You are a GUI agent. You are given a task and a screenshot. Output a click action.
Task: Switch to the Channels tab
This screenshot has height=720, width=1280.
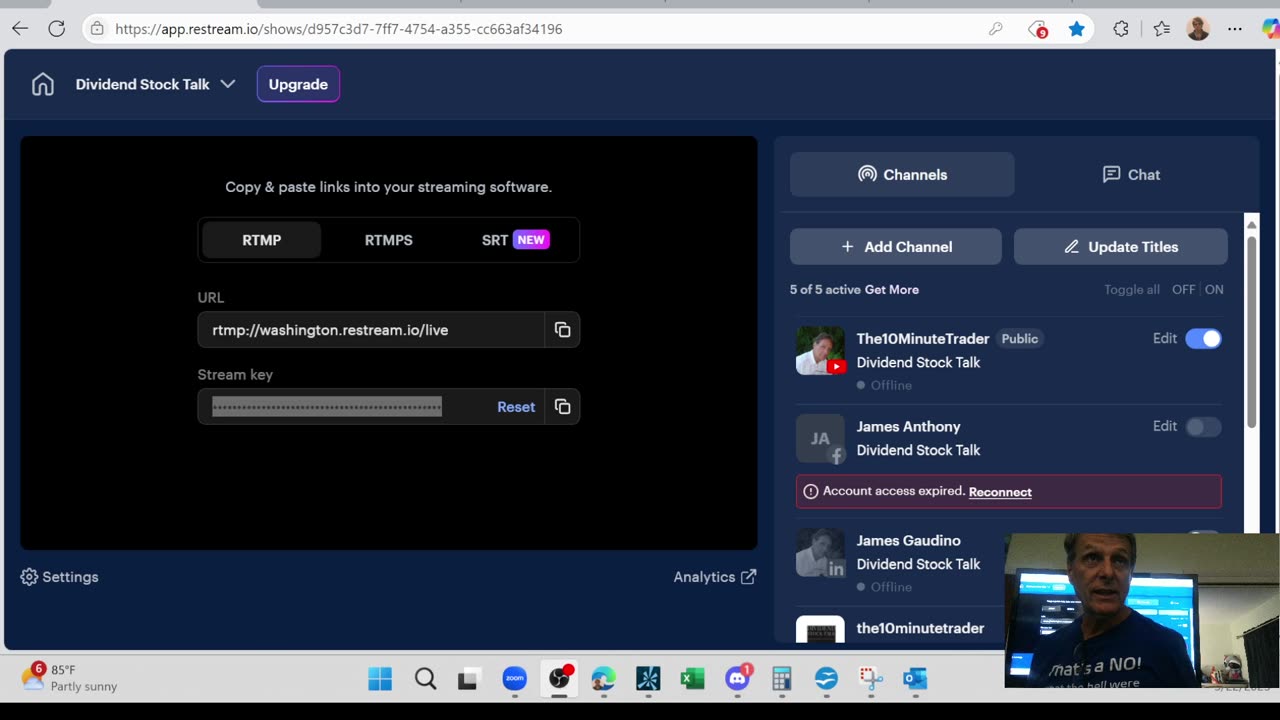(x=902, y=175)
